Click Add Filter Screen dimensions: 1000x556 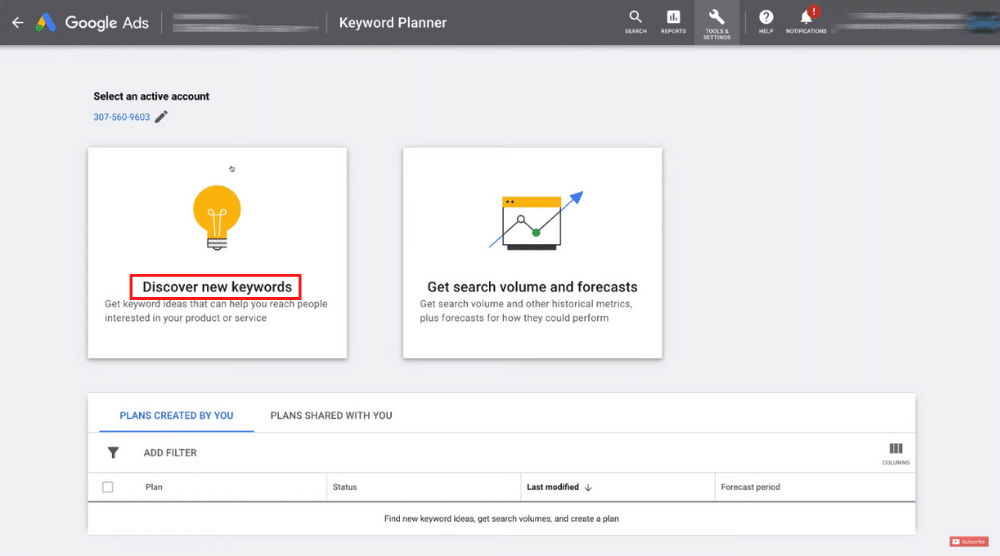pyautogui.click(x=170, y=453)
